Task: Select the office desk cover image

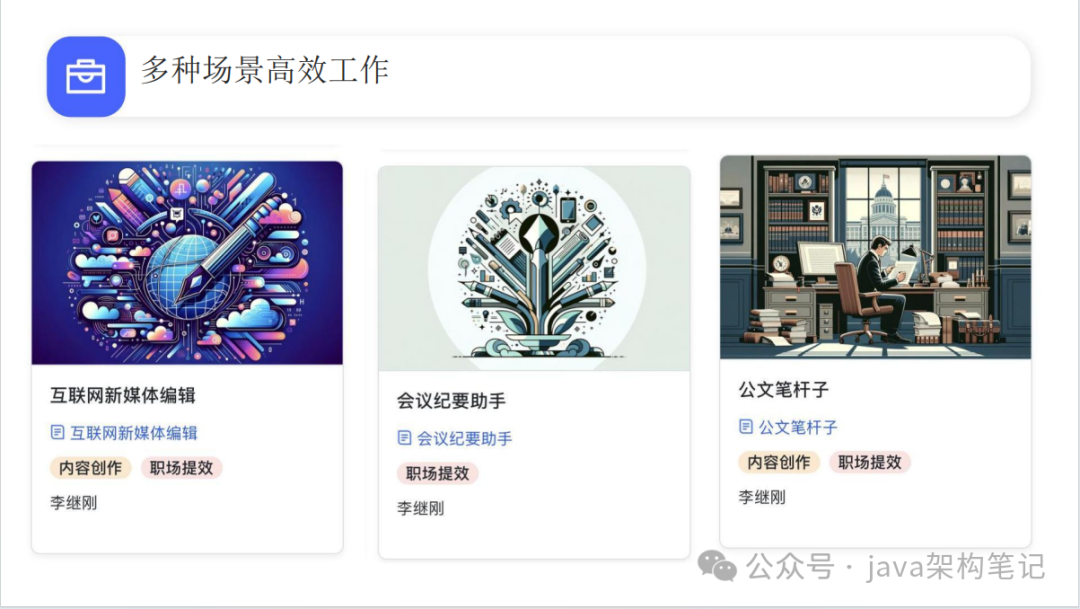Action: (875, 257)
